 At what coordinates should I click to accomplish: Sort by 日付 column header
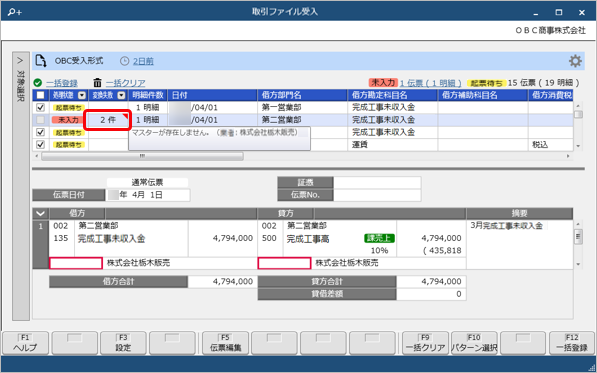(x=212, y=95)
